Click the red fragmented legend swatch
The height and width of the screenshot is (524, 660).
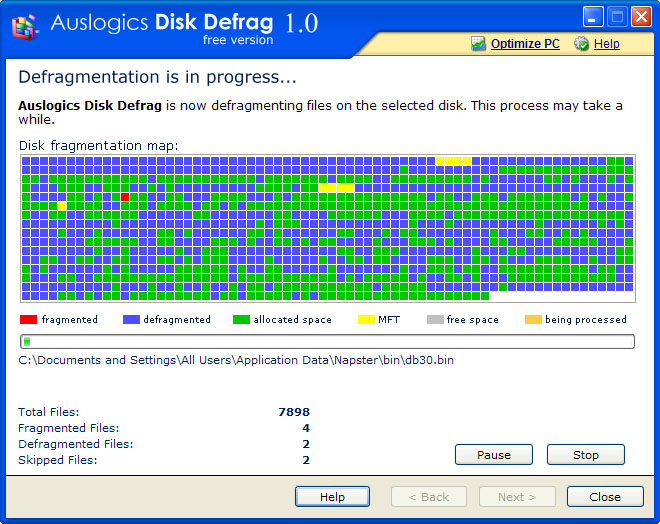click(28, 320)
